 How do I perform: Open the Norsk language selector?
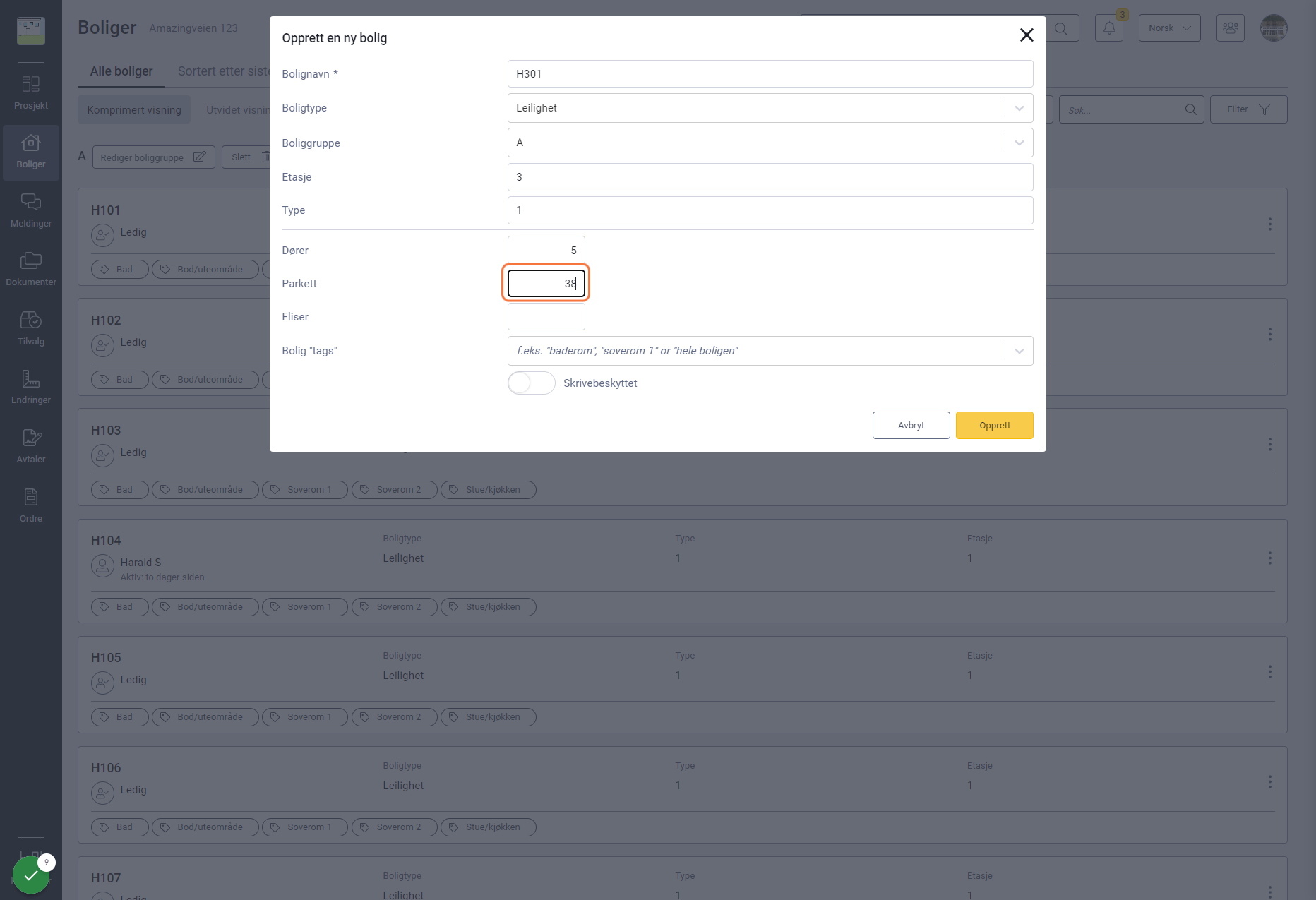coord(1169,28)
